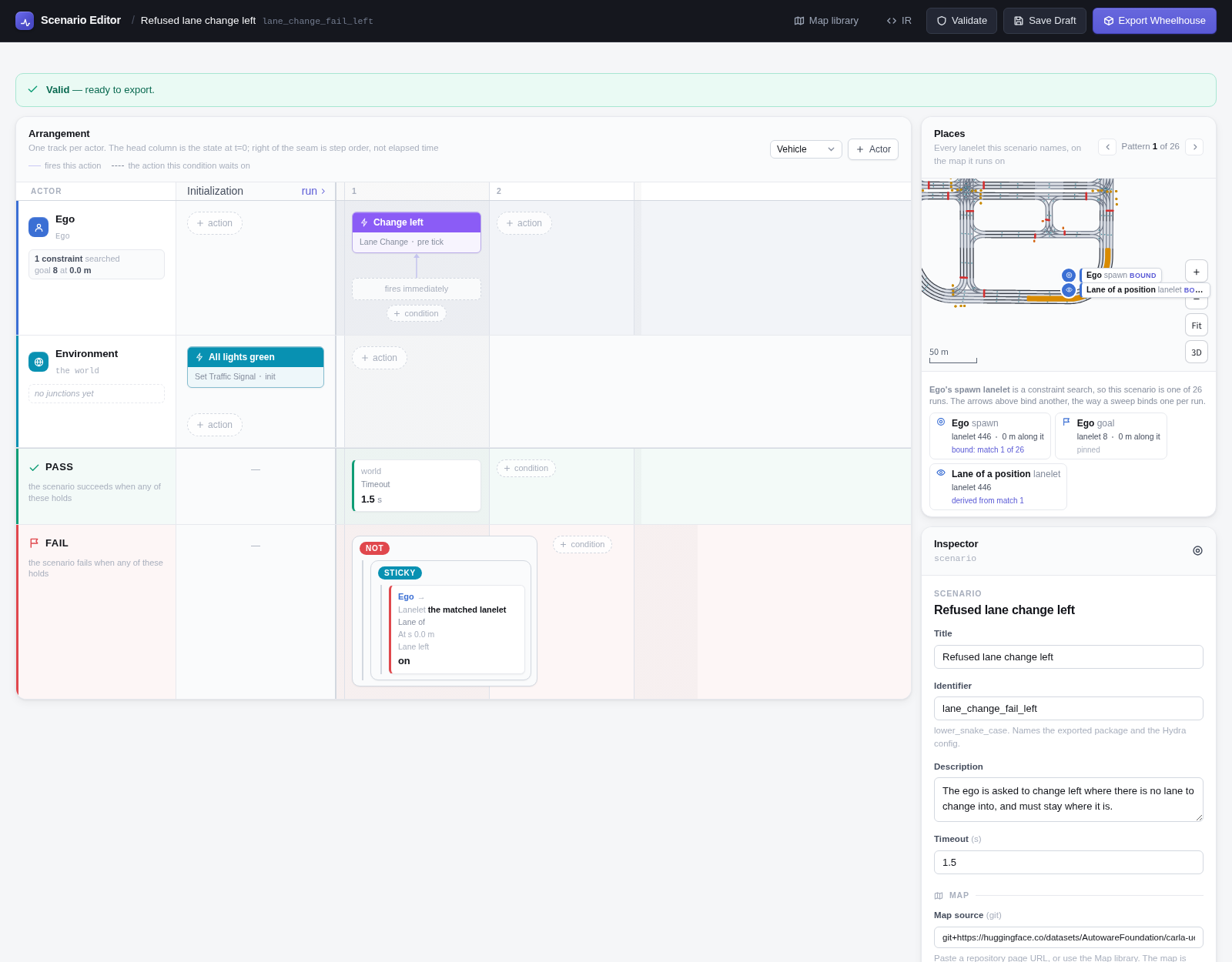Fit the map to view

pyautogui.click(x=1197, y=325)
